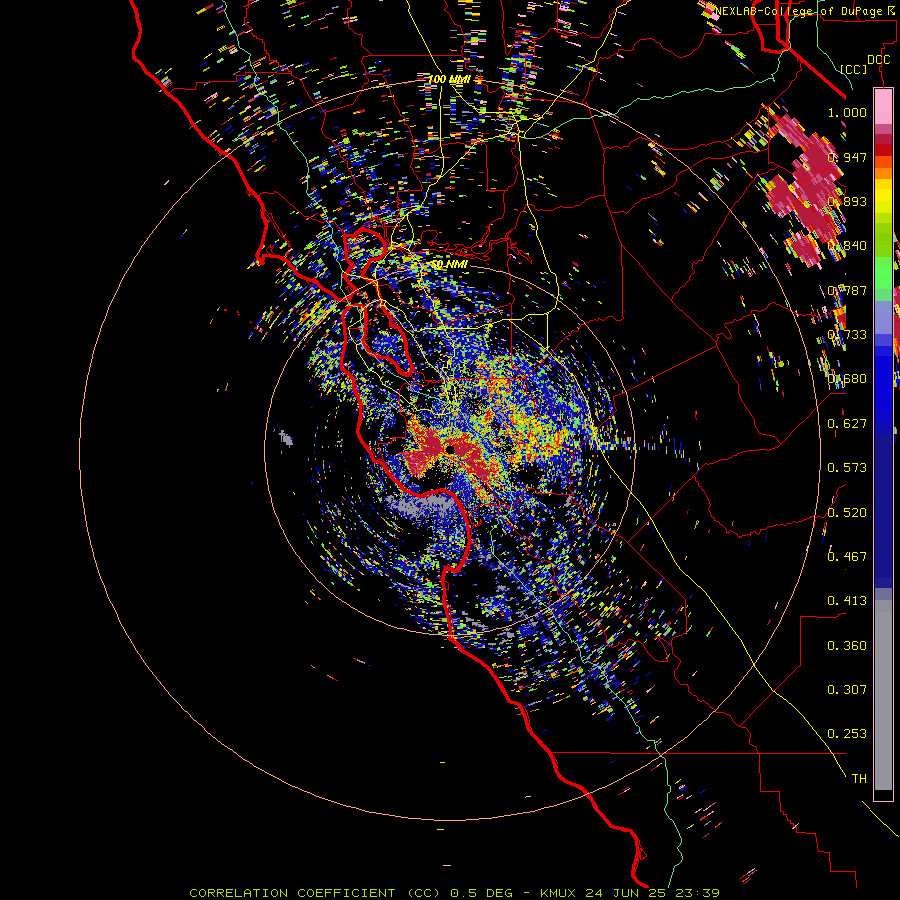The image size is (900, 900).
Task: Select the 0.253 legend value
Action: (x=847, y=734)
